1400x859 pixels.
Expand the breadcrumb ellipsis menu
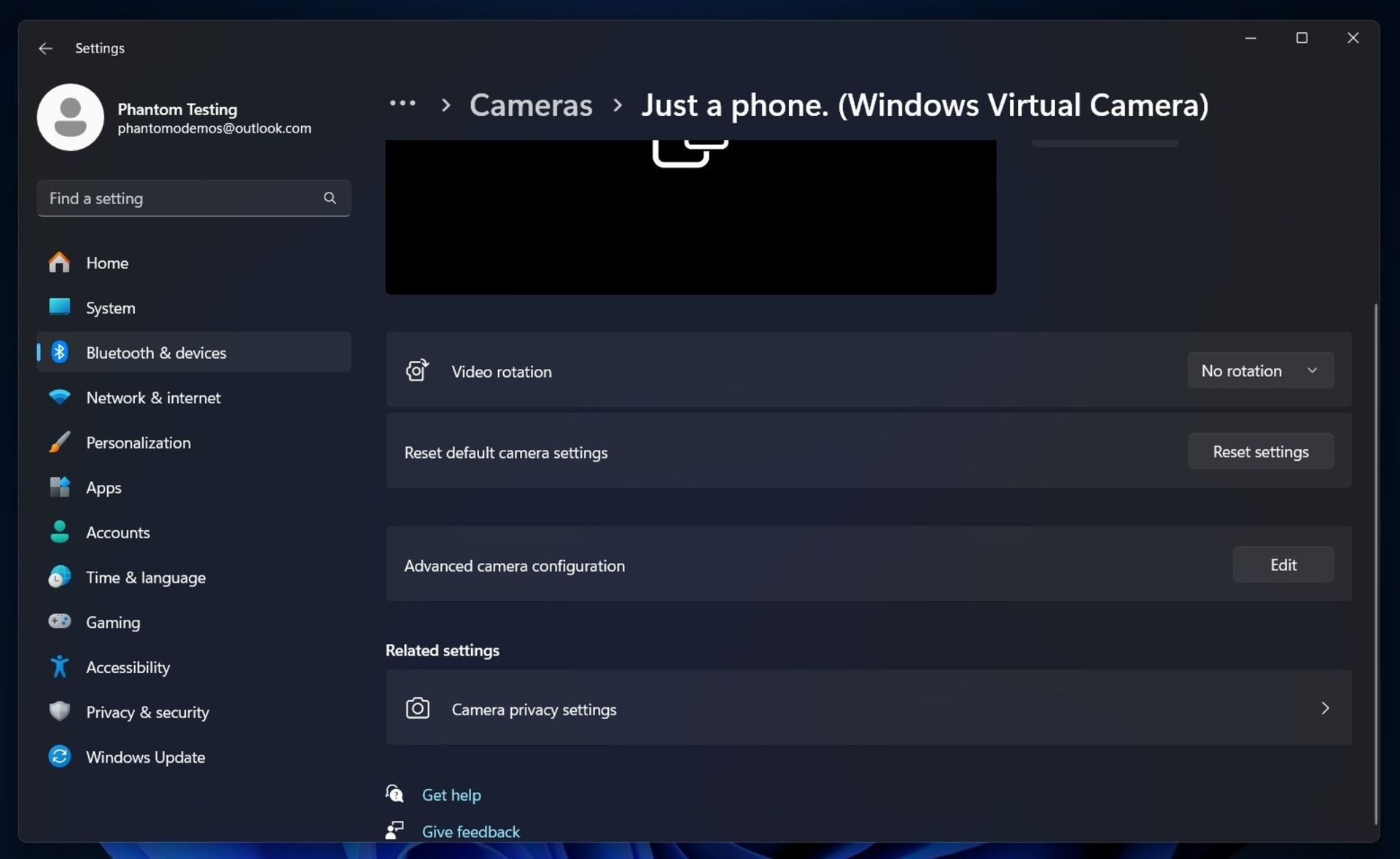point(402,104)
